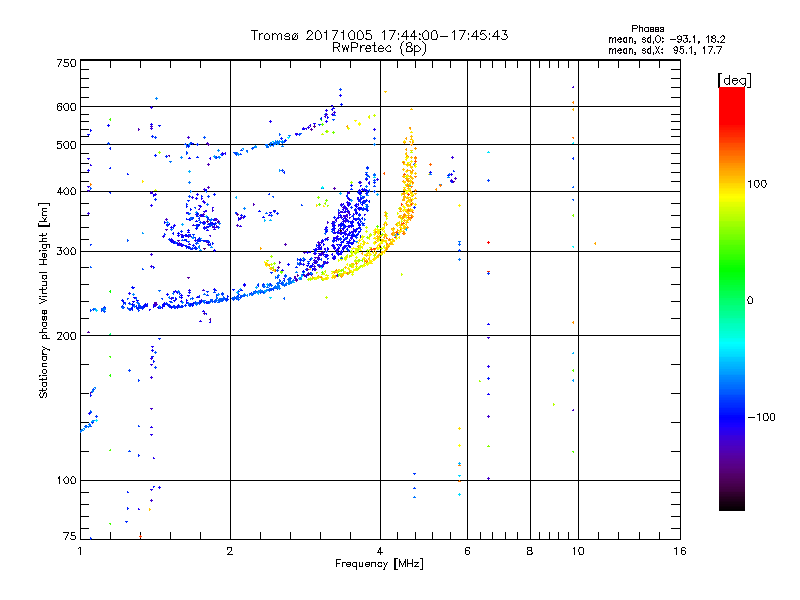Click the 'Stationary phase Virtual Height [km]' axis title
The width and height of the screenshot is (800, 600).
[x=44, y=300]
